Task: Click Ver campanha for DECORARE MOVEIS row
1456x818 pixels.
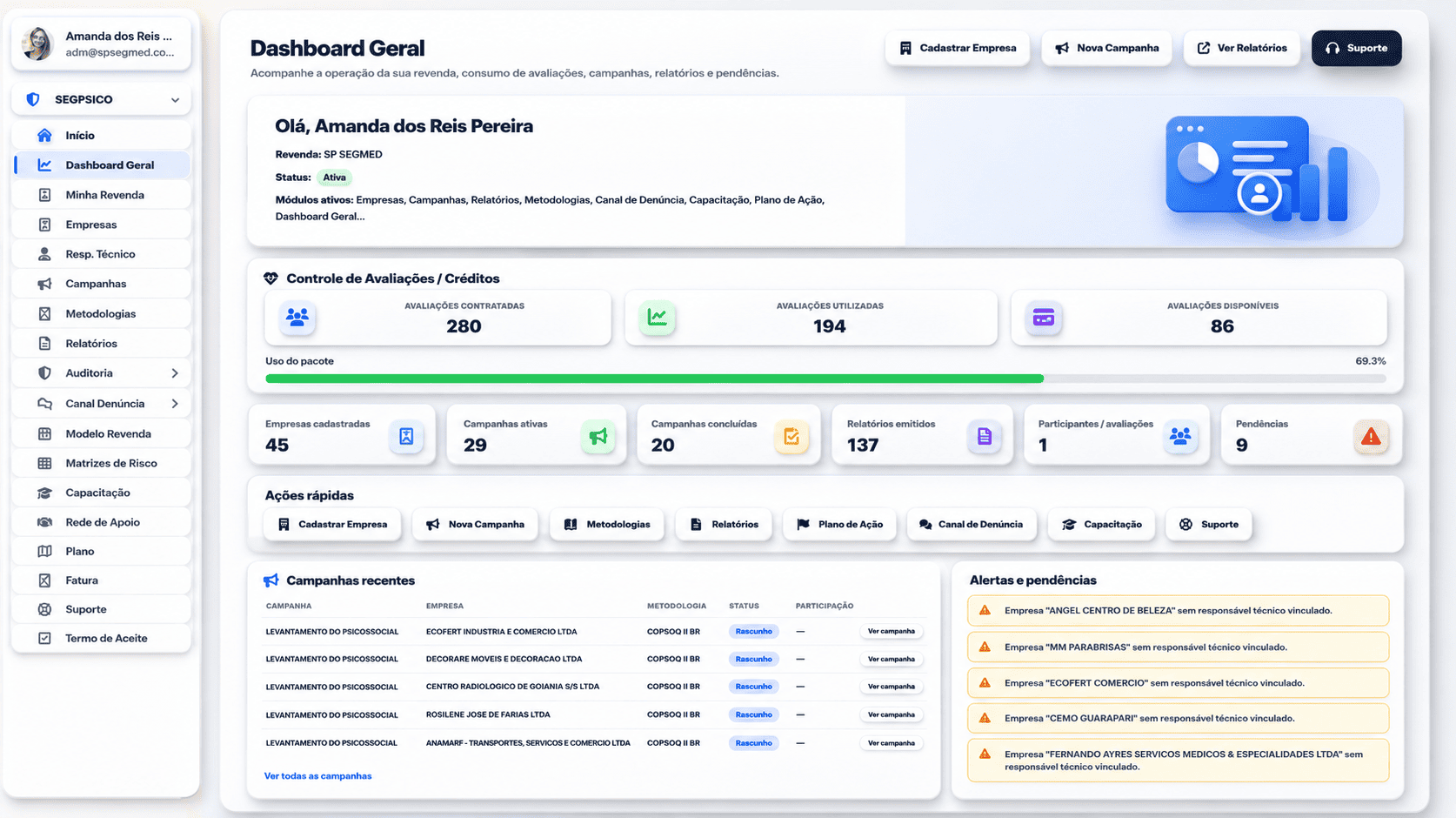Action: (x=892, y=660)
